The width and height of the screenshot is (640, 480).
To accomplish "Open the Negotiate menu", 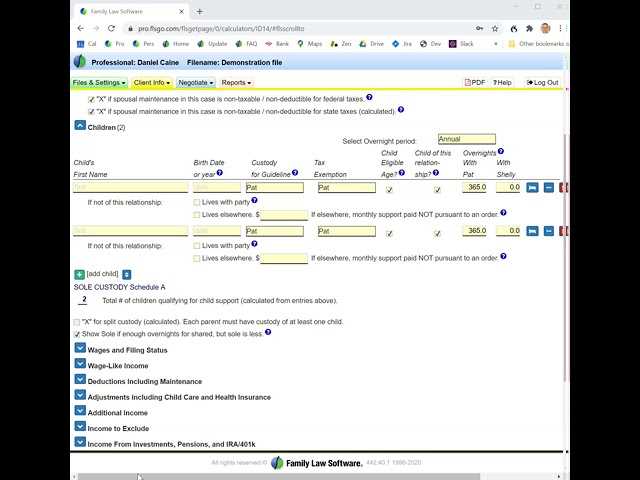I will pos(196,82).
